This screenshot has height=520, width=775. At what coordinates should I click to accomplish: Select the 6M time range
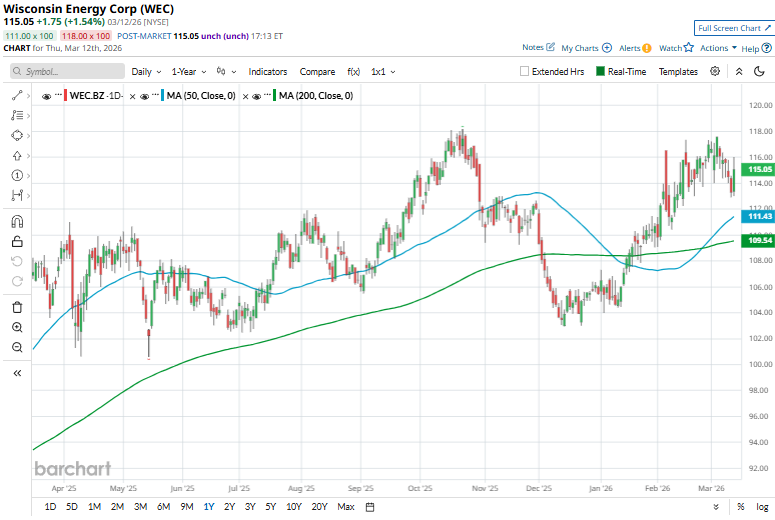[x=164, y=507]
